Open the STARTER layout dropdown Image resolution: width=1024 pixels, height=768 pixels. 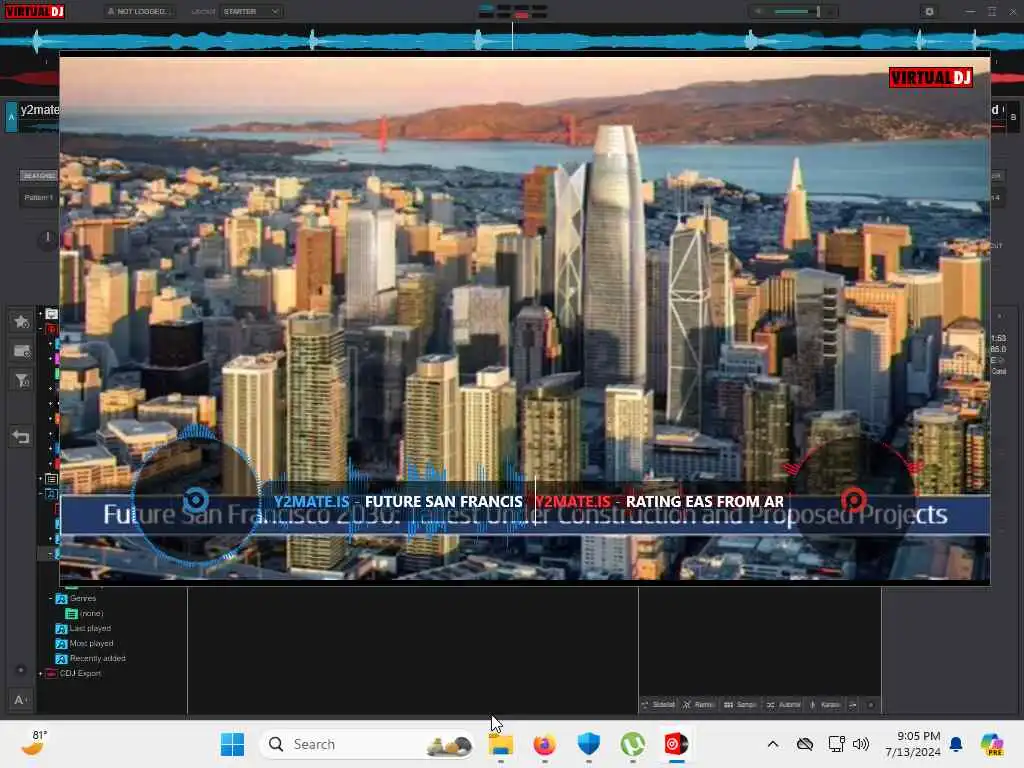point(251,11)
